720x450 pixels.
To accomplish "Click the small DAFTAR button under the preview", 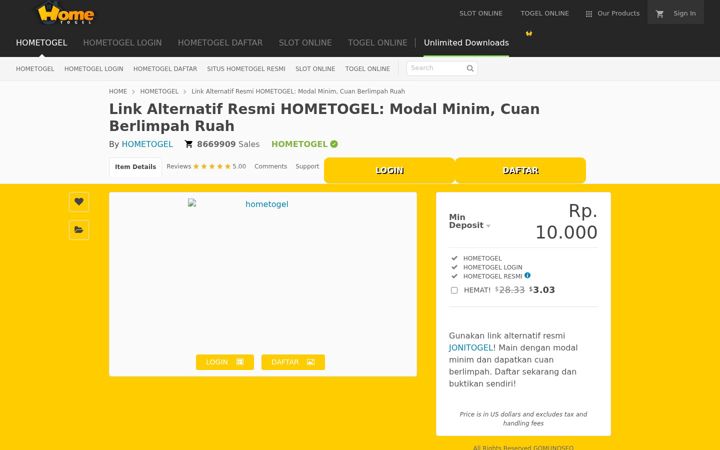I will [293, 362].
